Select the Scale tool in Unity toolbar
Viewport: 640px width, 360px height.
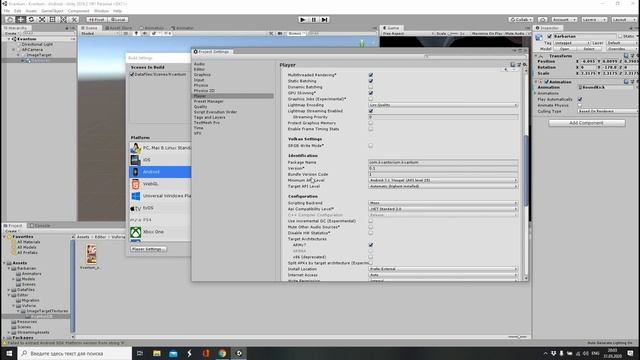click(42, 20)
